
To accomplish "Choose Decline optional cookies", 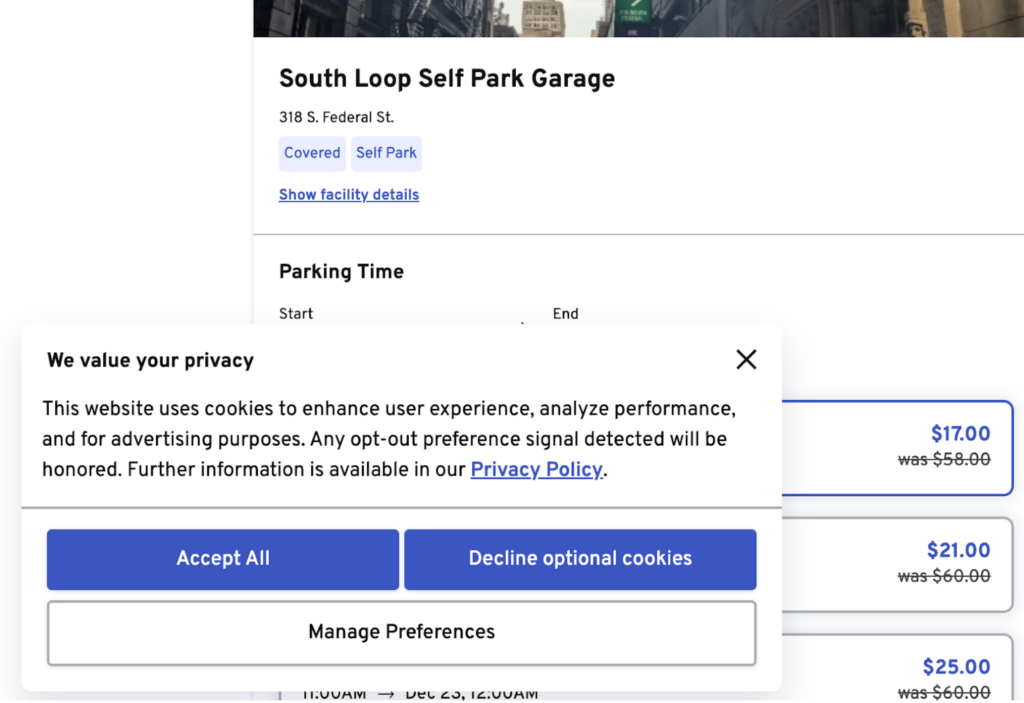I will (580, 559).
